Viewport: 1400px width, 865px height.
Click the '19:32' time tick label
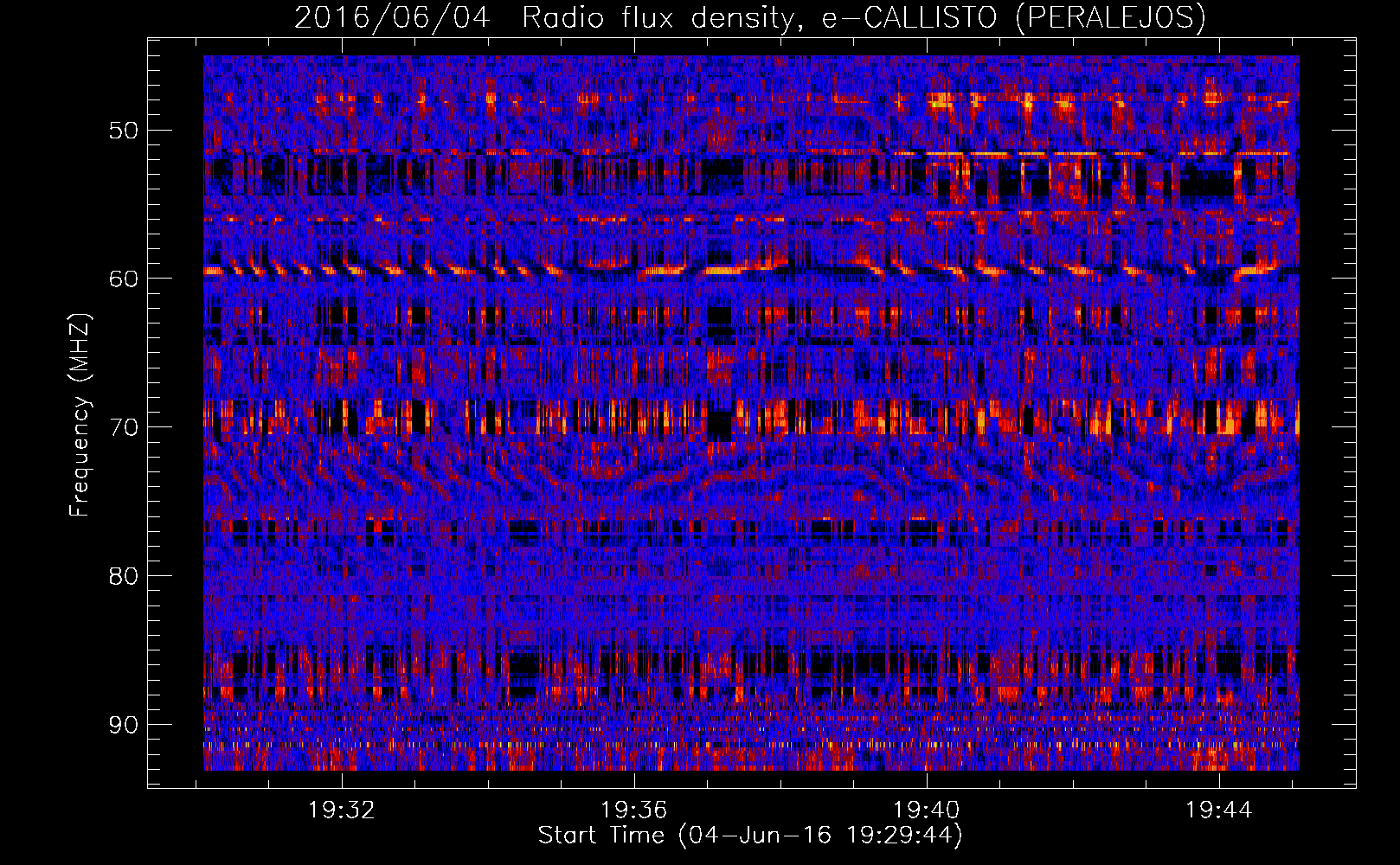342,811
